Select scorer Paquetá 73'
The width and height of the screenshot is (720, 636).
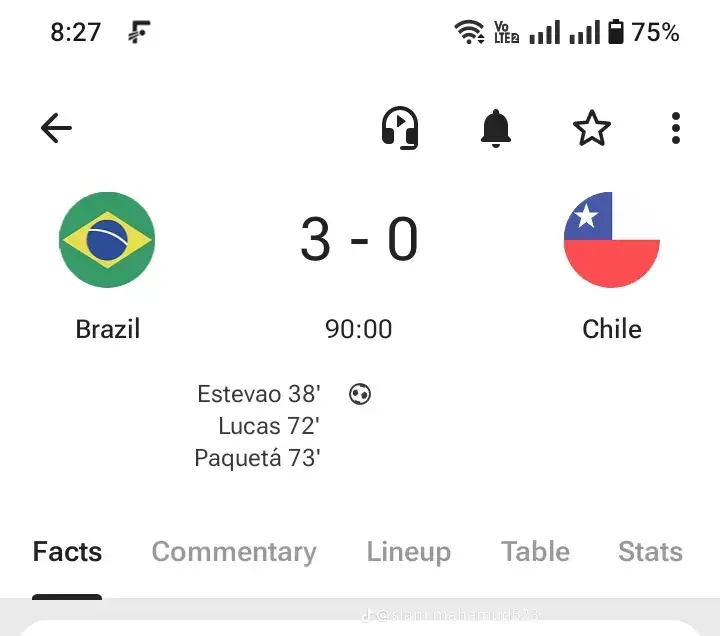(257, 458)
